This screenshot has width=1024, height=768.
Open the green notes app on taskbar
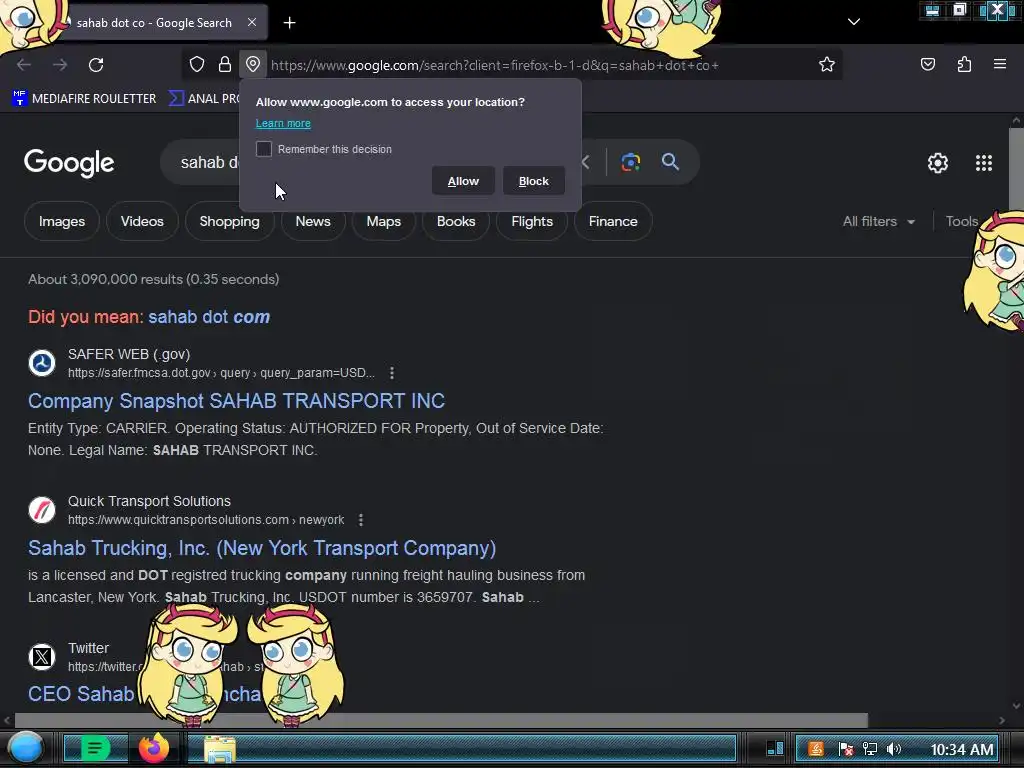click(95, 748)
